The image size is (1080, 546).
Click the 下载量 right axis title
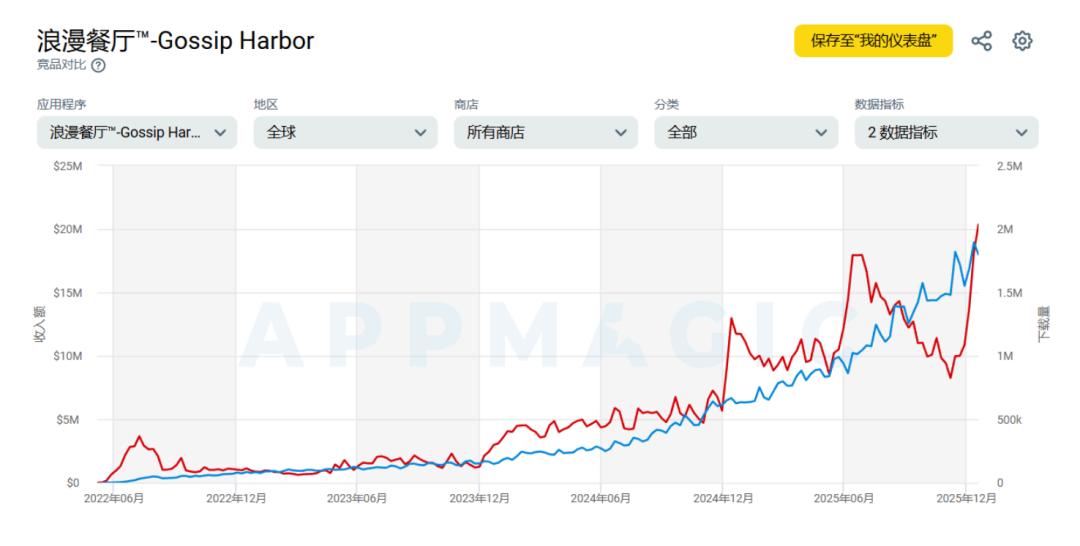[1044, 324]
